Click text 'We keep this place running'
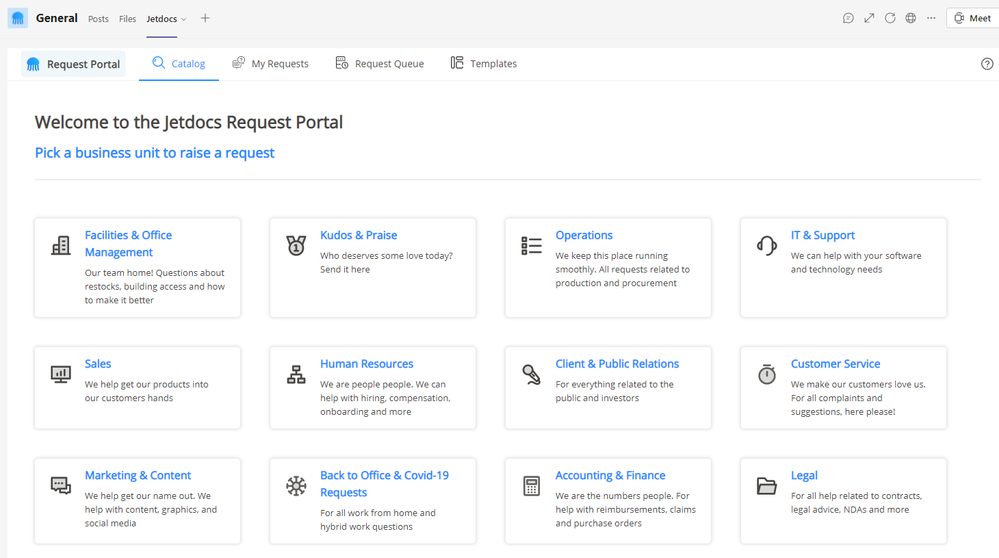 click(x=612, y=255)
